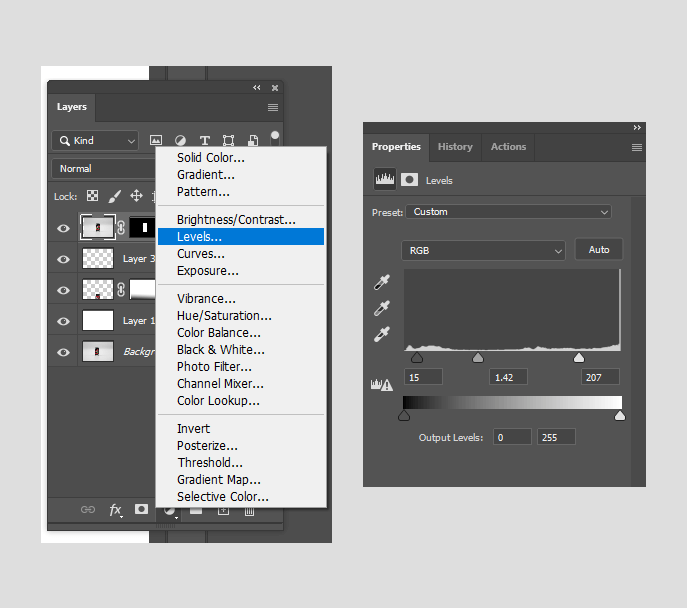Select the Layers tab
Screen dimensions: 687x608
click(72, 107)
